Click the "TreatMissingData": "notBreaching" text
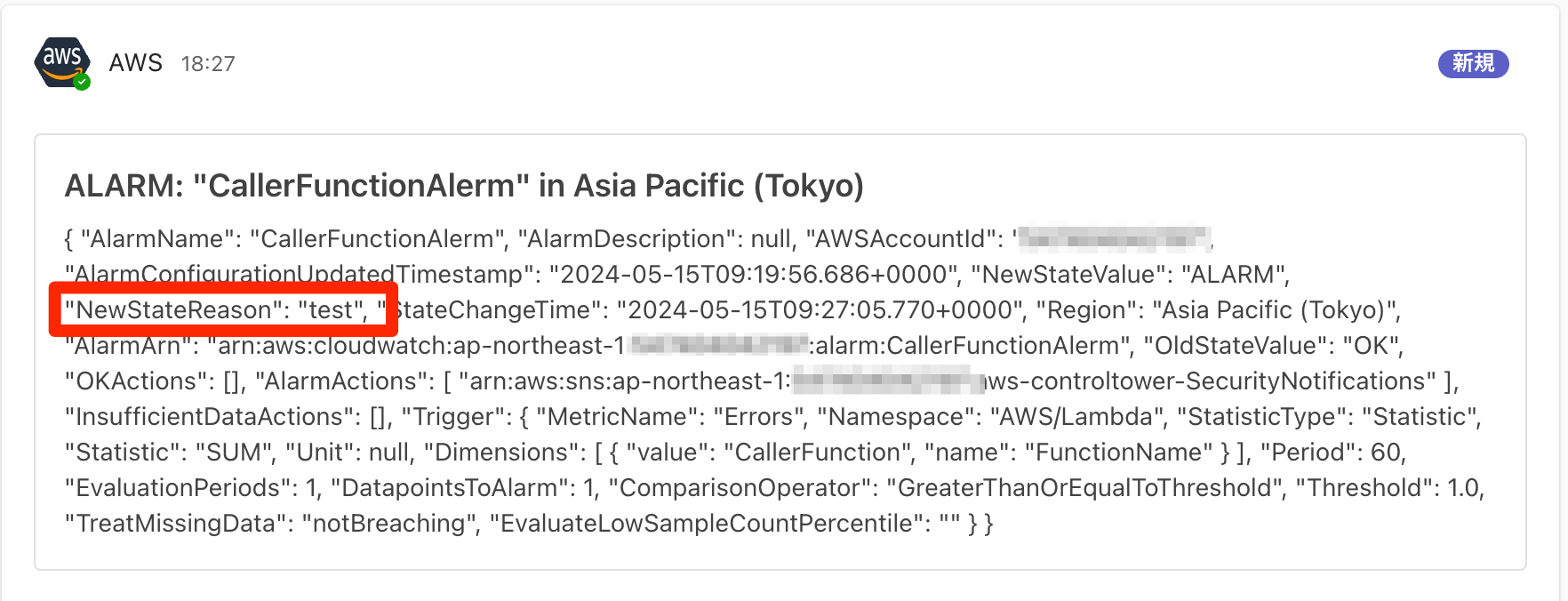 [x=271, y=523]
